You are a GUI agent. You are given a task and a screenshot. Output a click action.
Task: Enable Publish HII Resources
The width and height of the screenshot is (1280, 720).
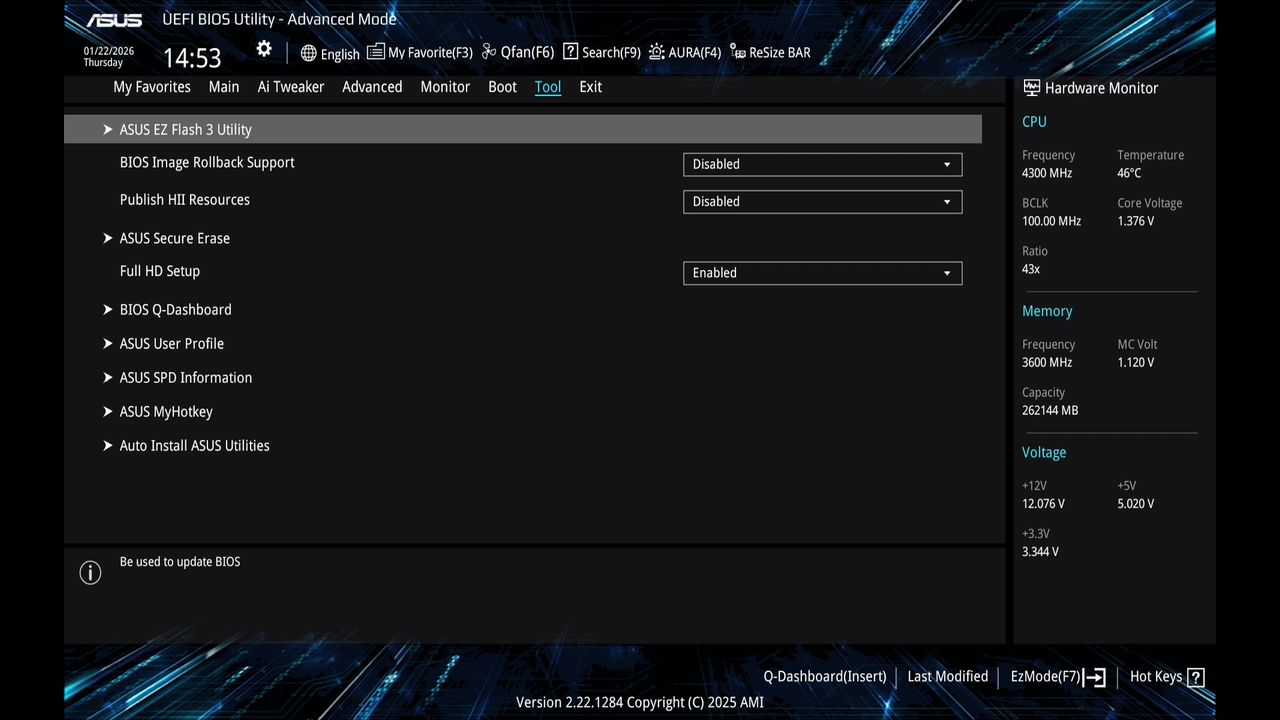(x=822, y=201)
